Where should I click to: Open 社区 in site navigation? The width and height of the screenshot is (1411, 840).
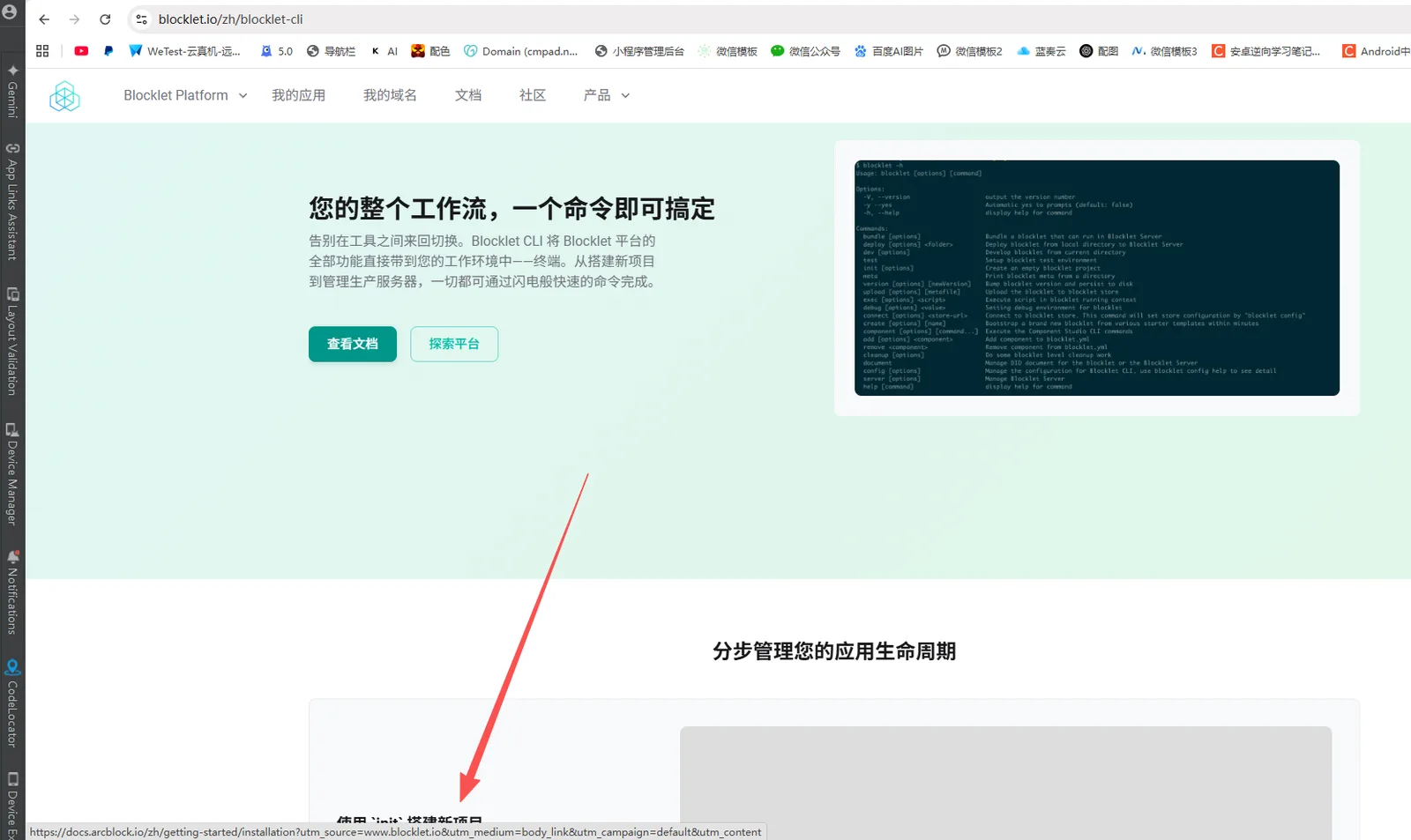[533, 95]
